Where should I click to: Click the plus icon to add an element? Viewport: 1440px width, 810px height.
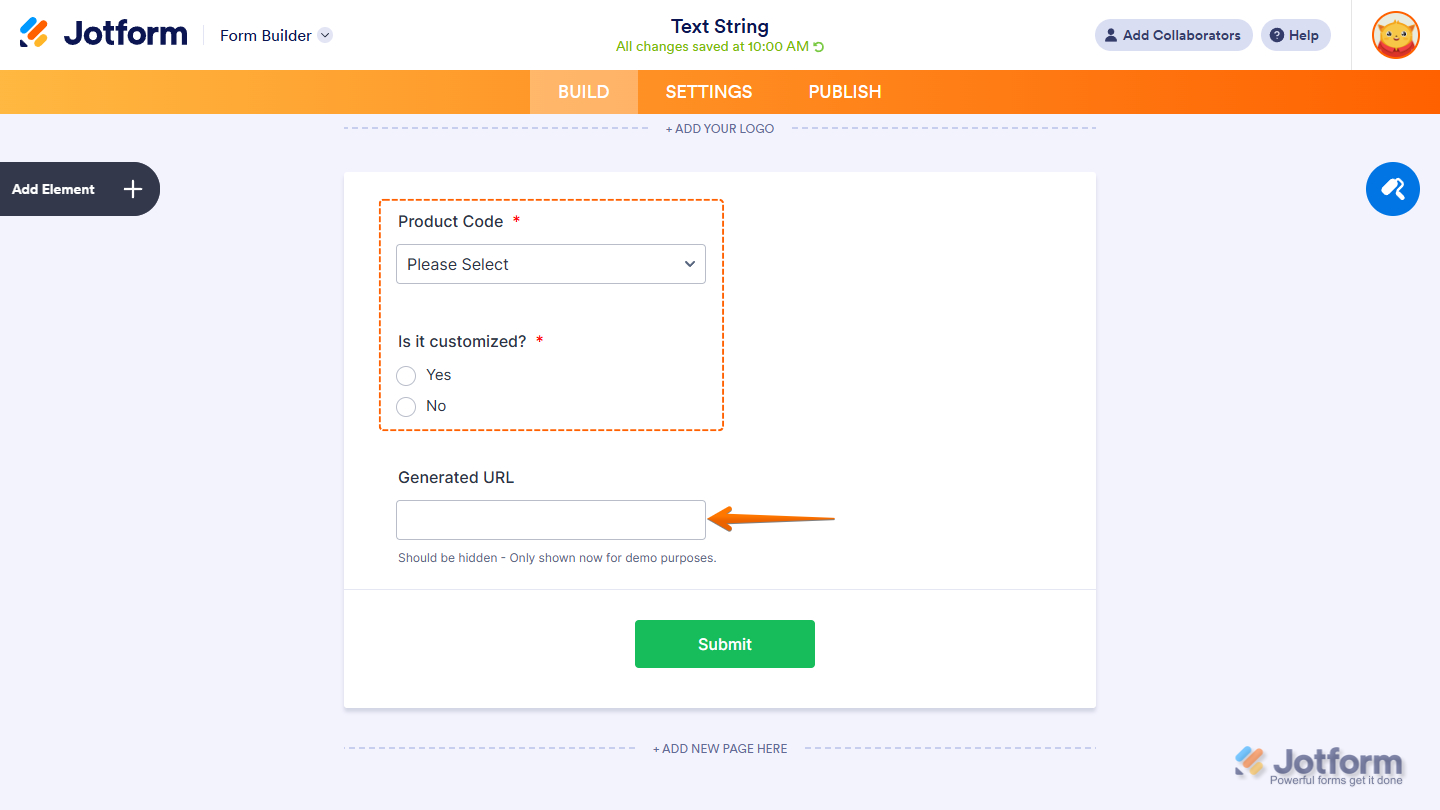click(131, 189)
